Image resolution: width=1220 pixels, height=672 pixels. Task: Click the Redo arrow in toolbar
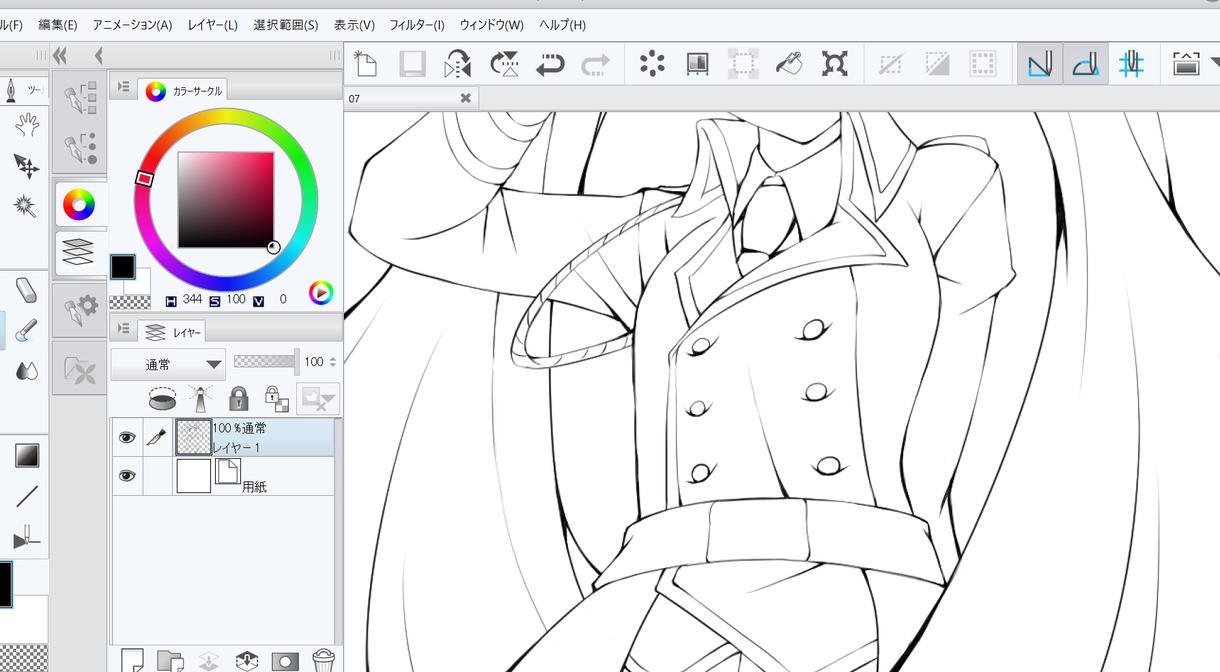(595, 65)
